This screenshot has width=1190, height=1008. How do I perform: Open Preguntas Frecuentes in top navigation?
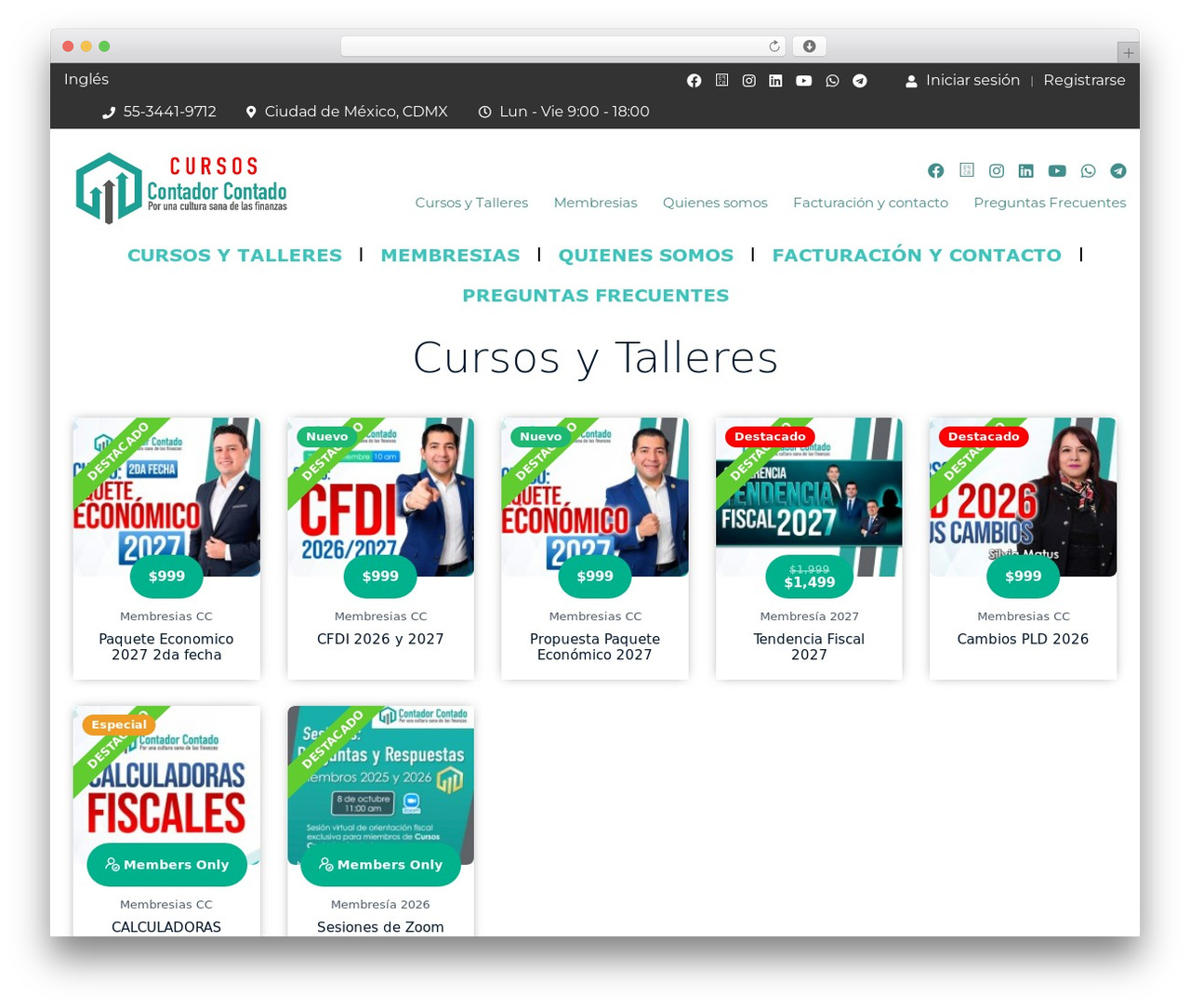coord(1050,203)
